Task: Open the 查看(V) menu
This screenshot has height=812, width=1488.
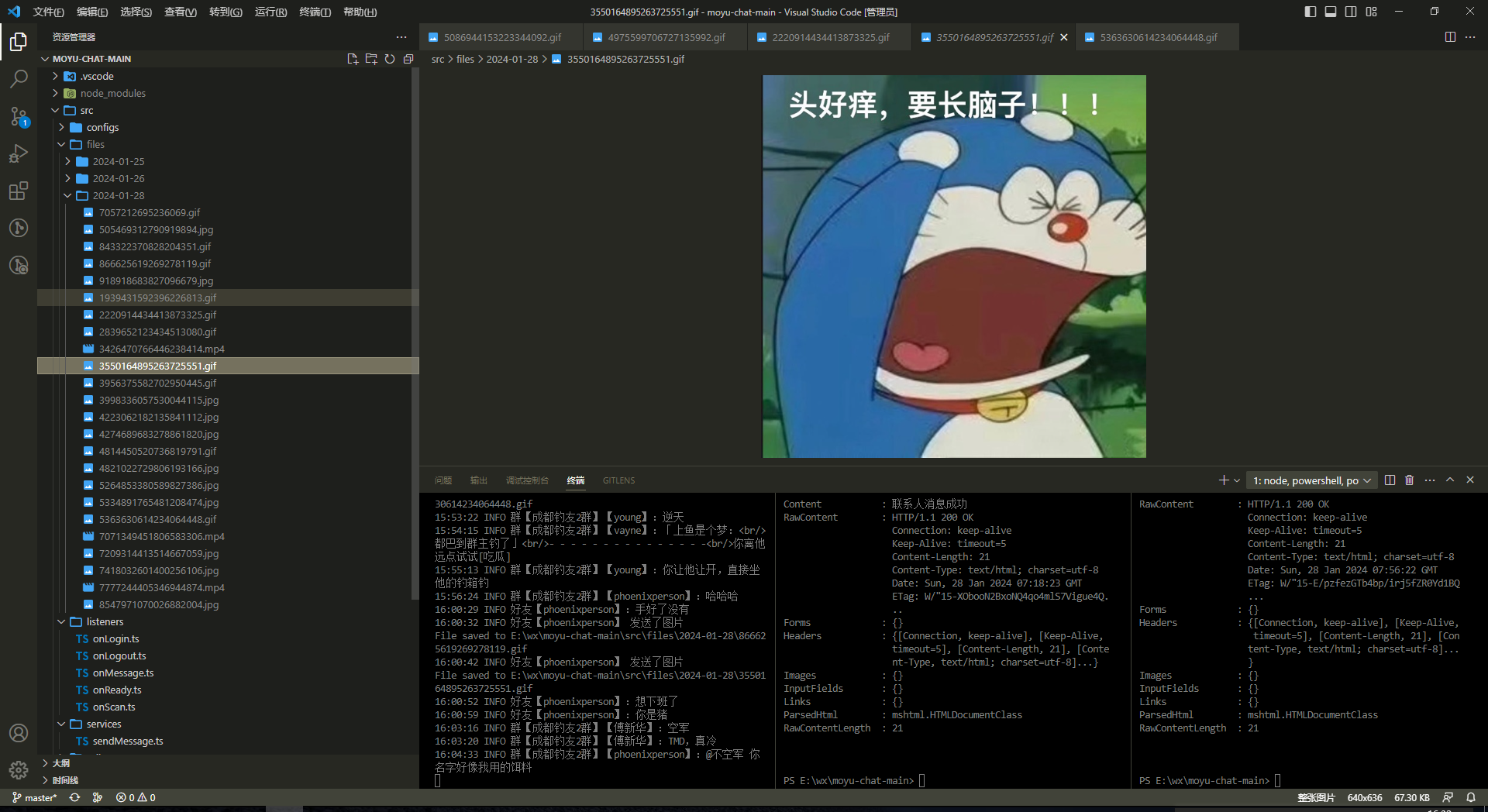Action: click(181, 12)
